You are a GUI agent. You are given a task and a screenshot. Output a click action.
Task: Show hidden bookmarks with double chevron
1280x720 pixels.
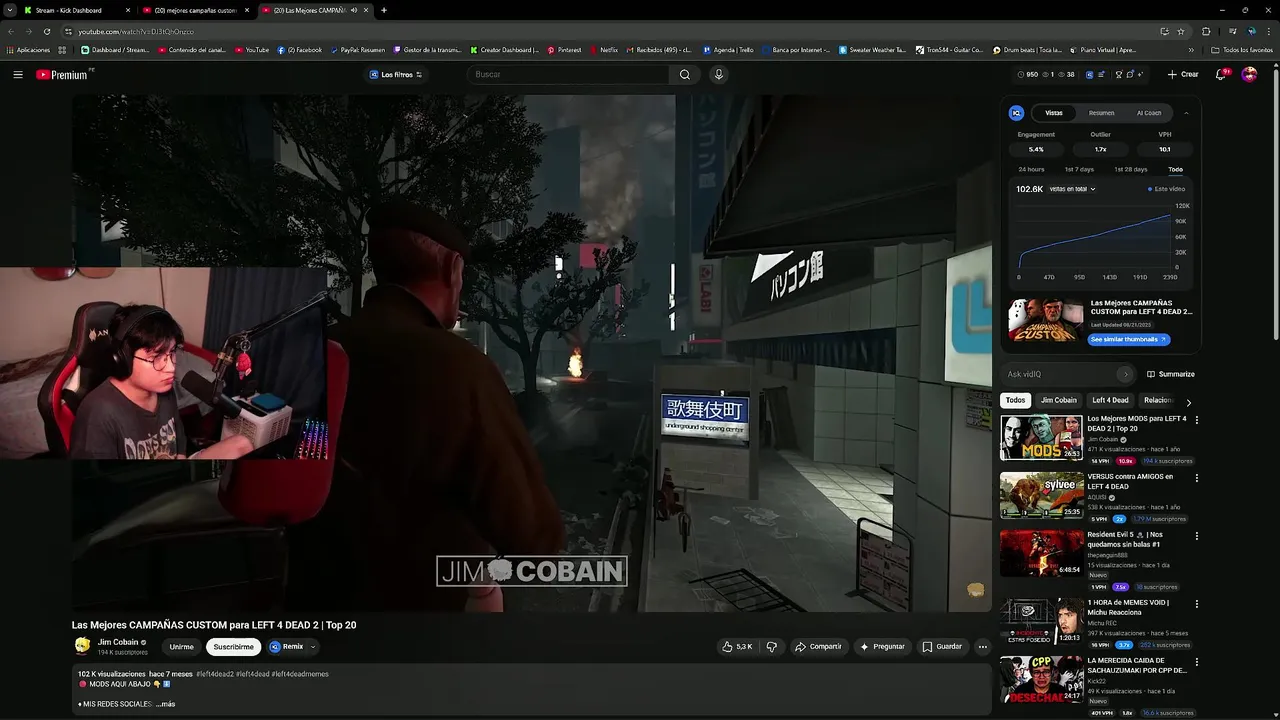coord(1191,49)
